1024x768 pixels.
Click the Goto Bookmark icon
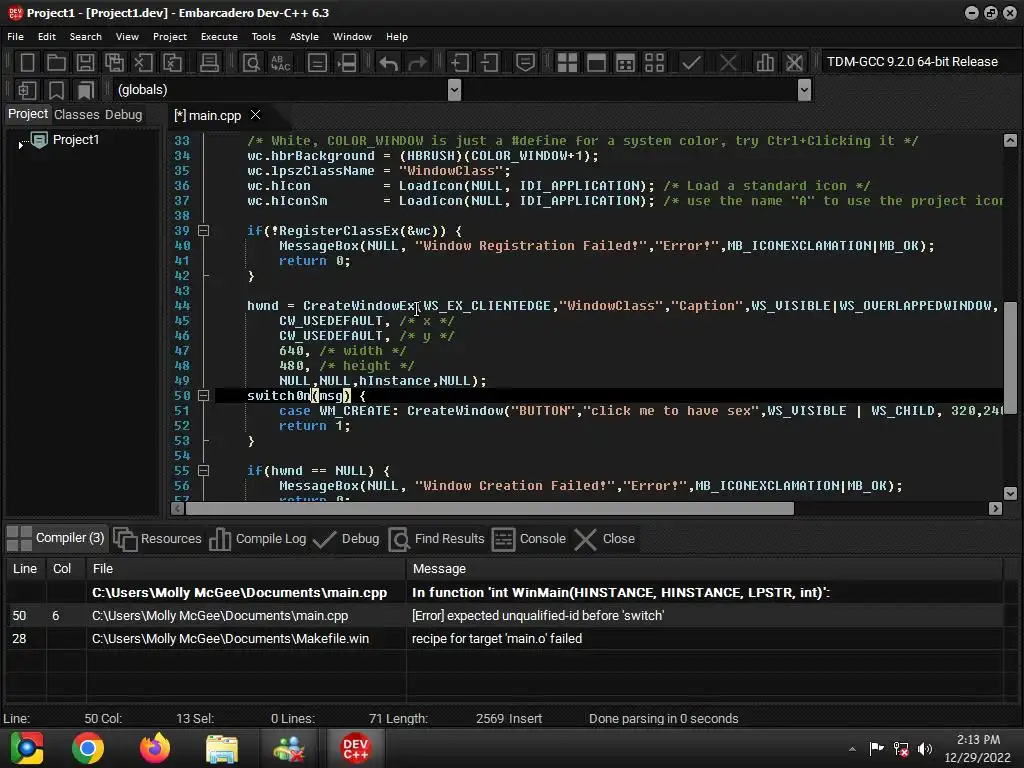pyautogui.click(x=85, y=90)
